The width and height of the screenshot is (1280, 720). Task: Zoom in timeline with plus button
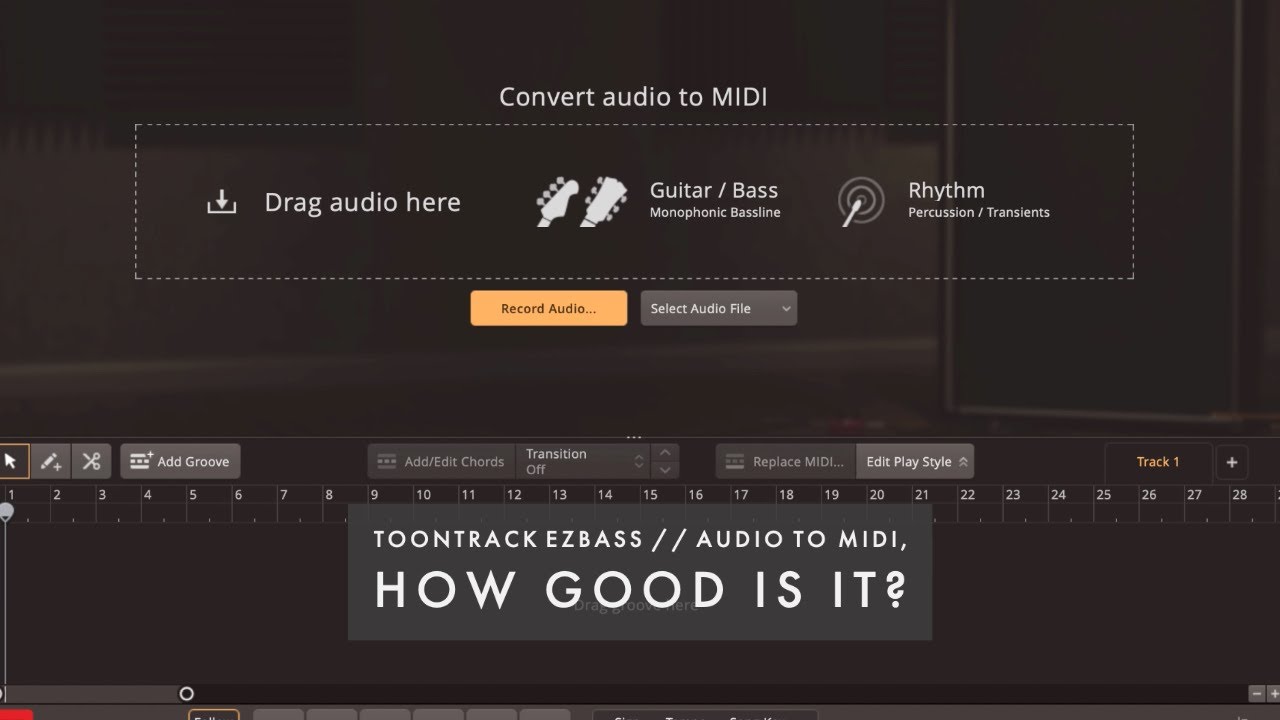1273,693
